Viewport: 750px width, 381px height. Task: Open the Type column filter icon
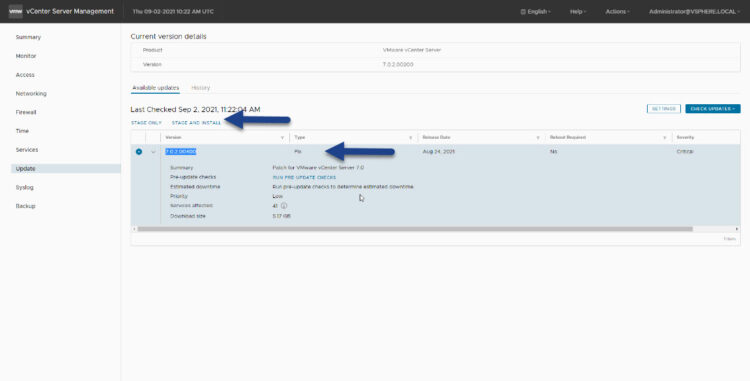410,138
